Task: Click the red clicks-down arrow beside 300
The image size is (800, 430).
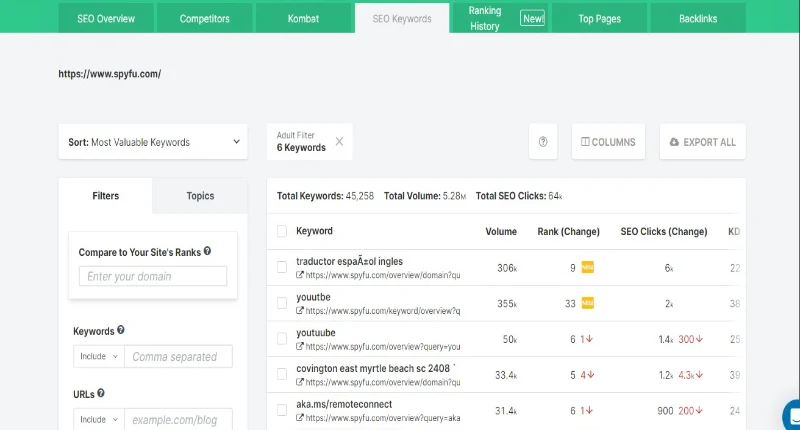Action: 699,339
